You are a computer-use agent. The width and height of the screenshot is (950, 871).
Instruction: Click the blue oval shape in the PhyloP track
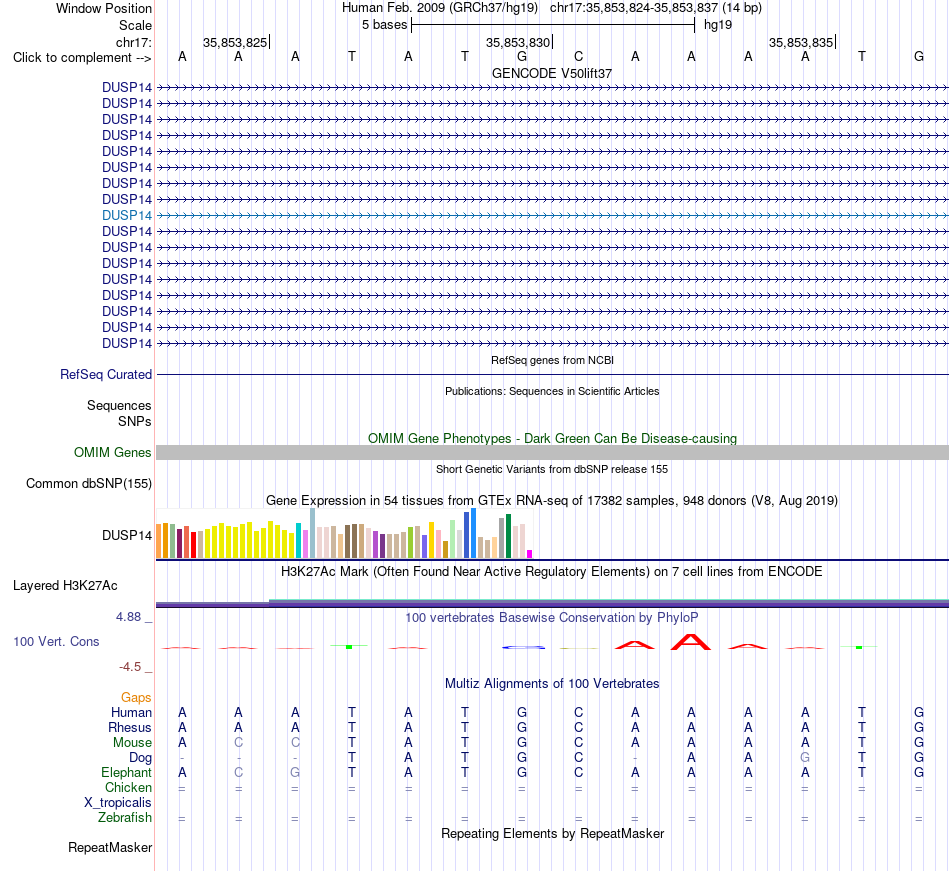coord(523,647)
